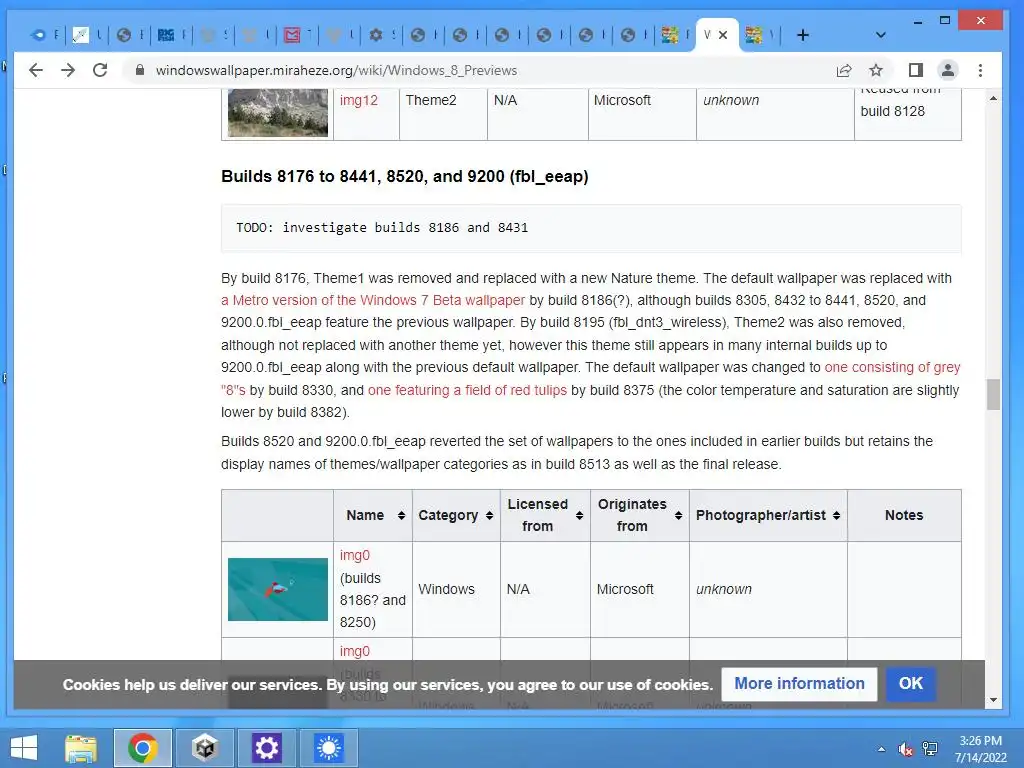Open File Explorer from the taskbar

tap(80, 748)
